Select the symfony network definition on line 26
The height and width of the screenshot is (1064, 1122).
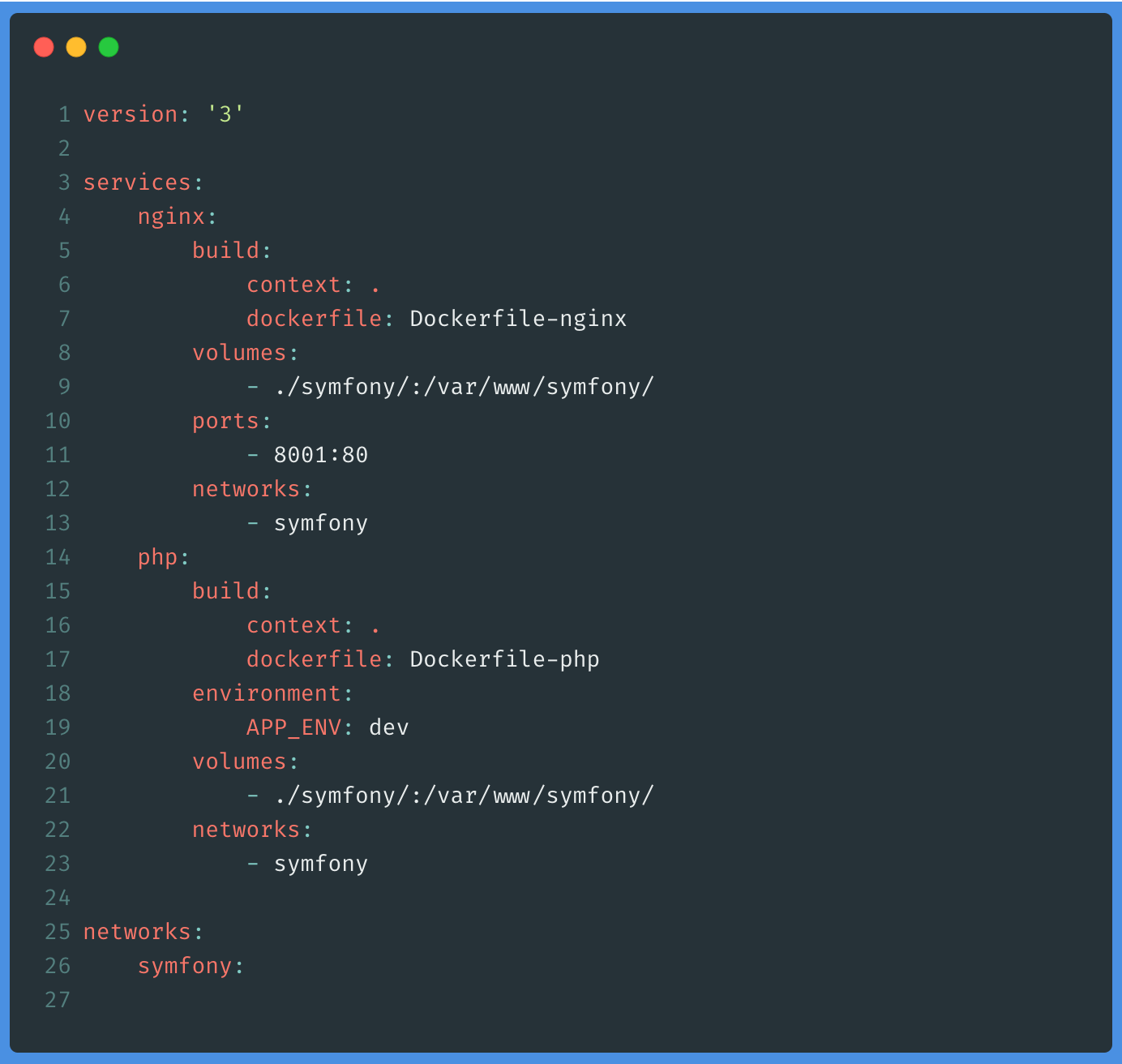click(x=185, y=966)
